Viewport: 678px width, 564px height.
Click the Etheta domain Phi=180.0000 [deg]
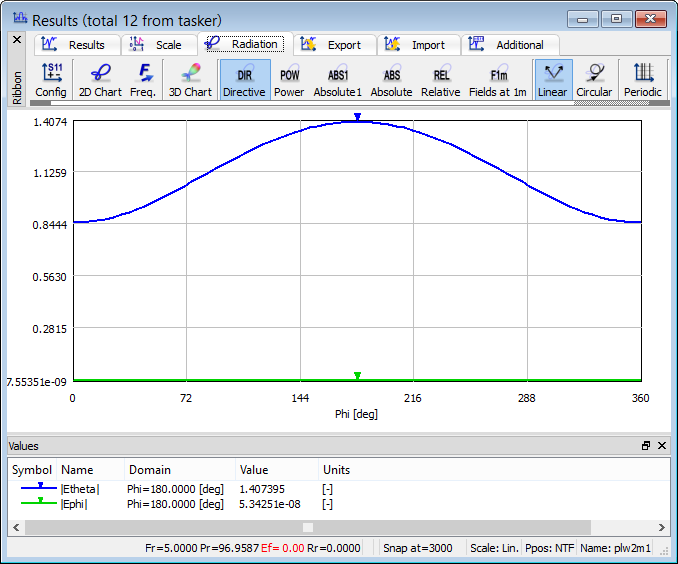pos(176,489)
